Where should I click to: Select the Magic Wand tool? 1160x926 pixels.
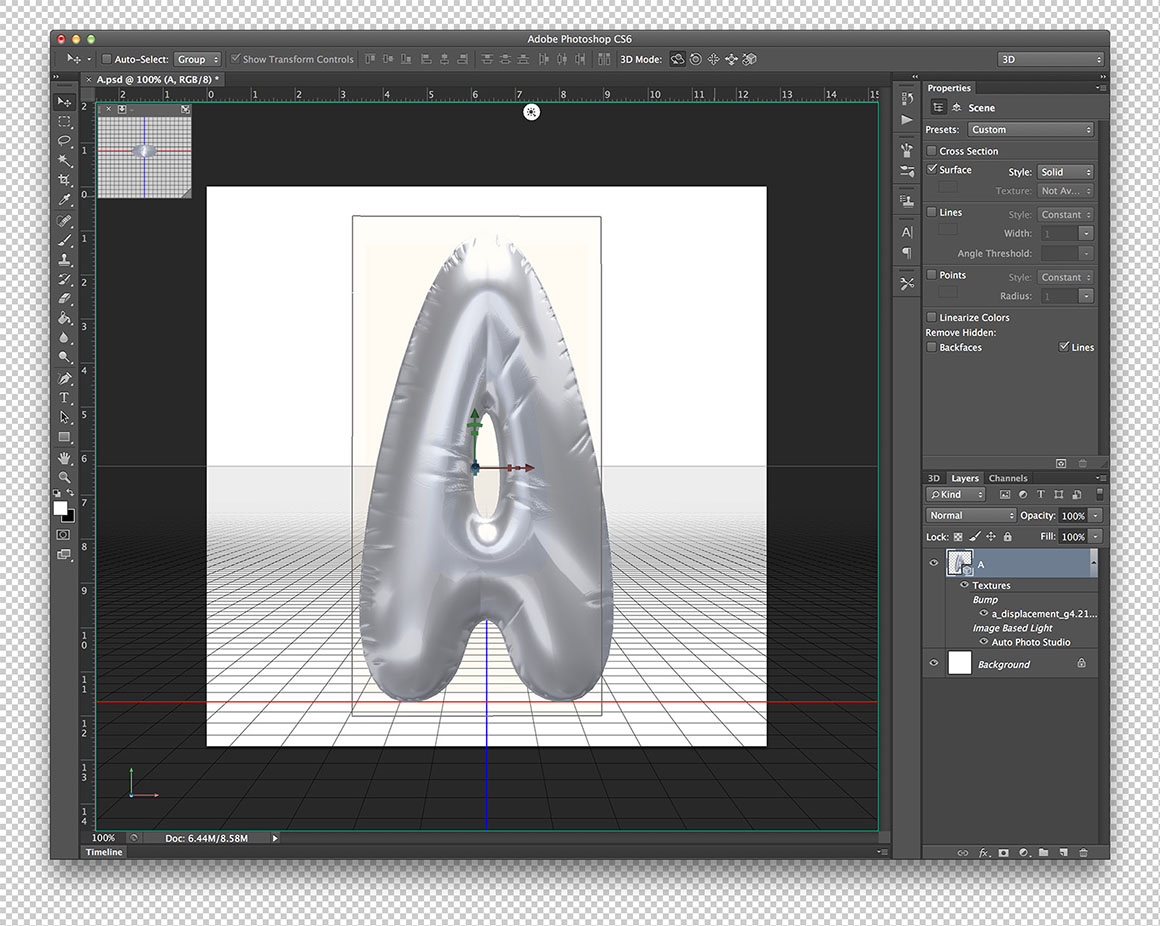click(64, 160)
